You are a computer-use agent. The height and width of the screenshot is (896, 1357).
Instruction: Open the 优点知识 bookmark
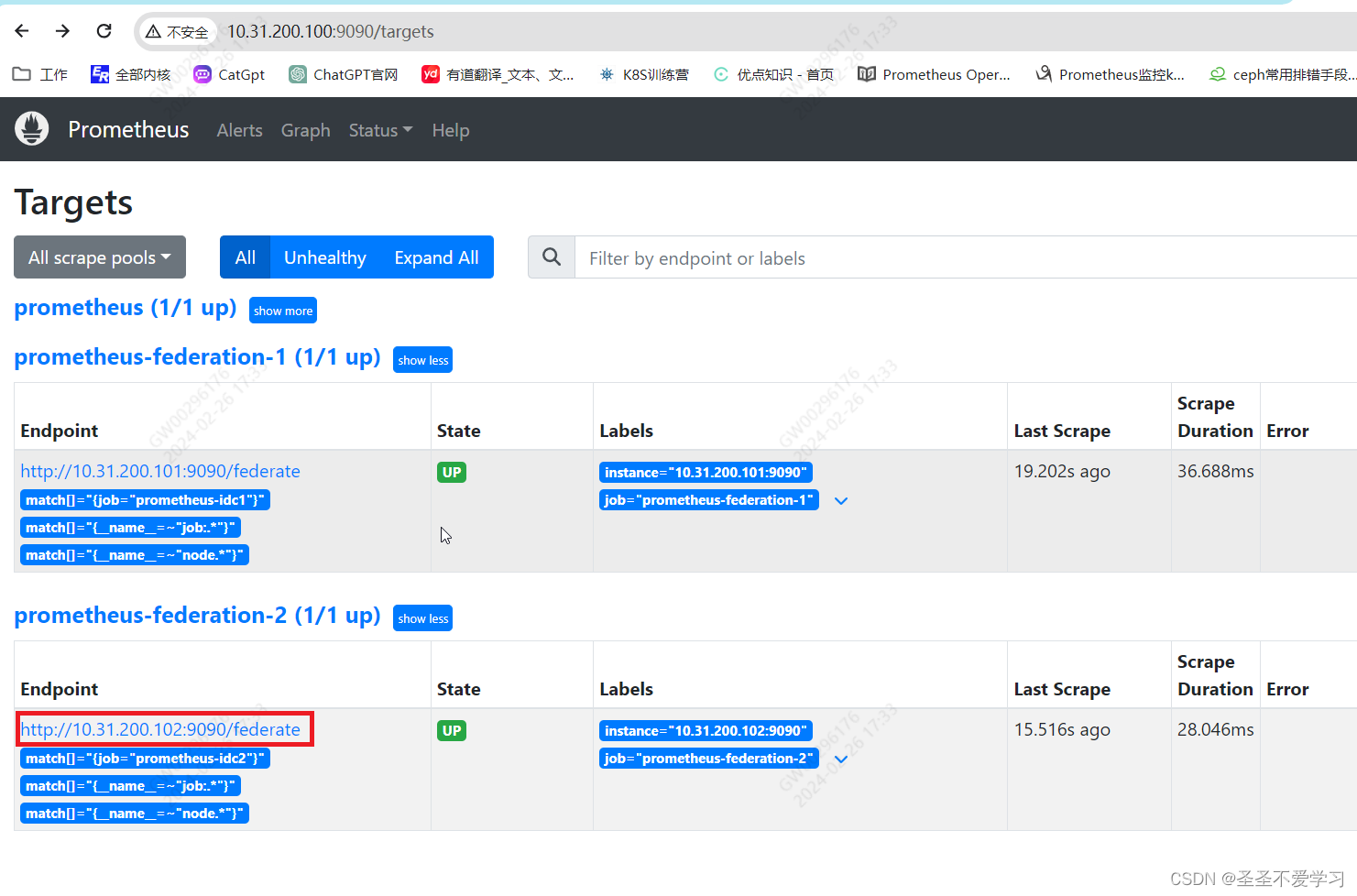pos(774,75)
